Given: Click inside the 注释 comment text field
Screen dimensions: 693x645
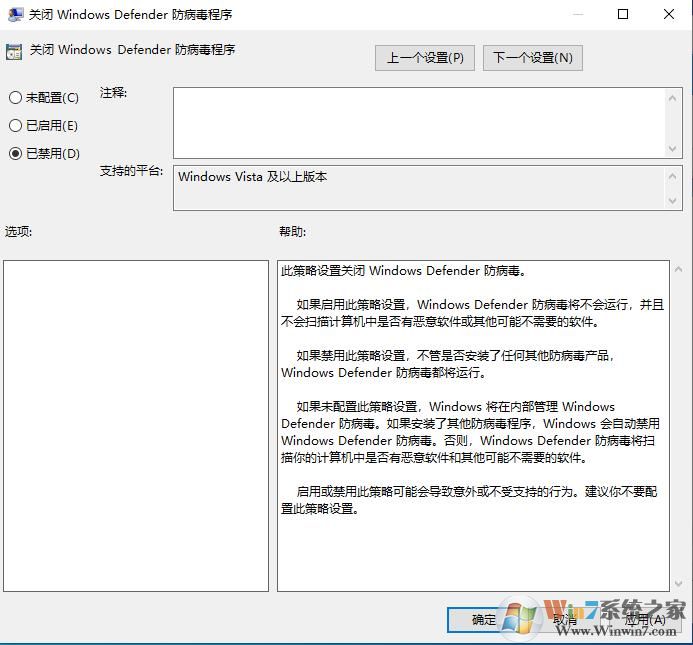Looking at the screenshot, I should coord(419,123).
